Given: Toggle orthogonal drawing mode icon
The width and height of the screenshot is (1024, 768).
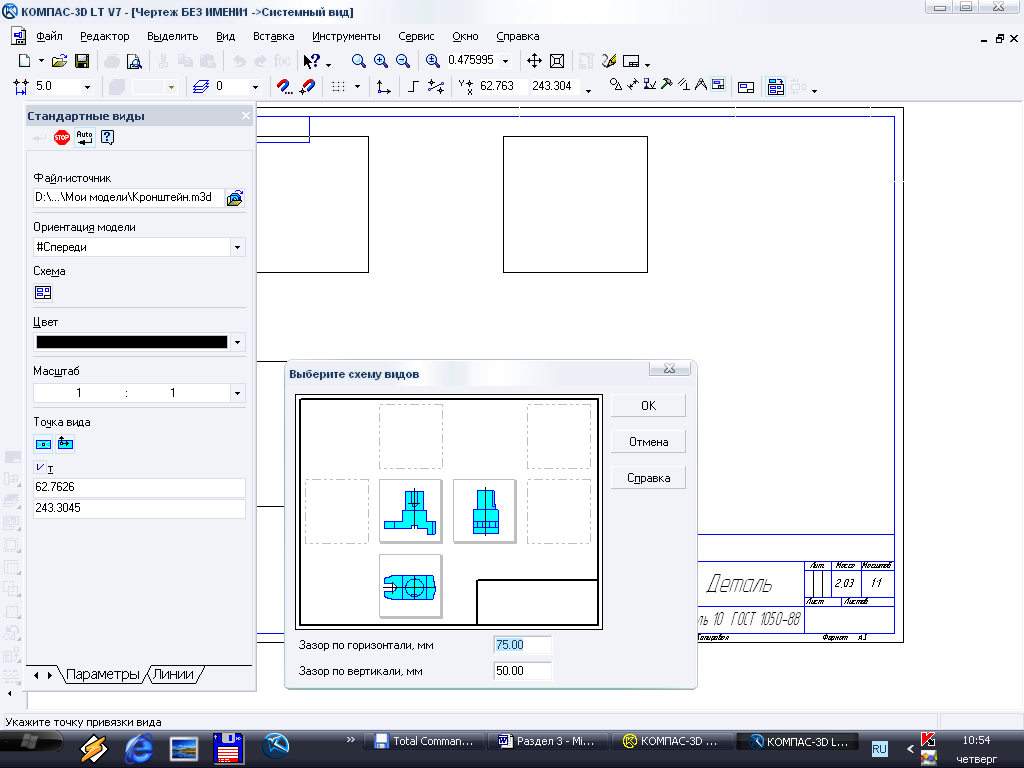Looking at the screenshot, I should point(413,86).
